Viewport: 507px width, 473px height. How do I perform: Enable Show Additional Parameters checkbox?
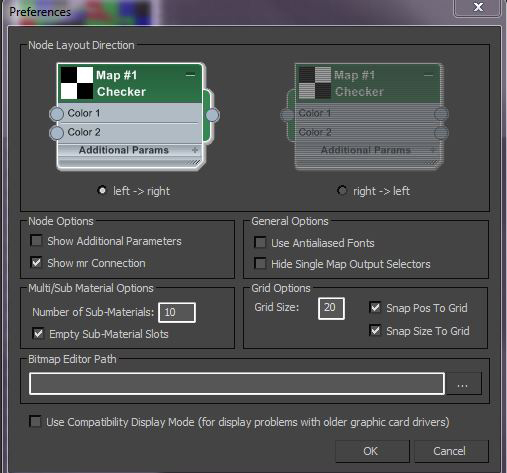36,240
